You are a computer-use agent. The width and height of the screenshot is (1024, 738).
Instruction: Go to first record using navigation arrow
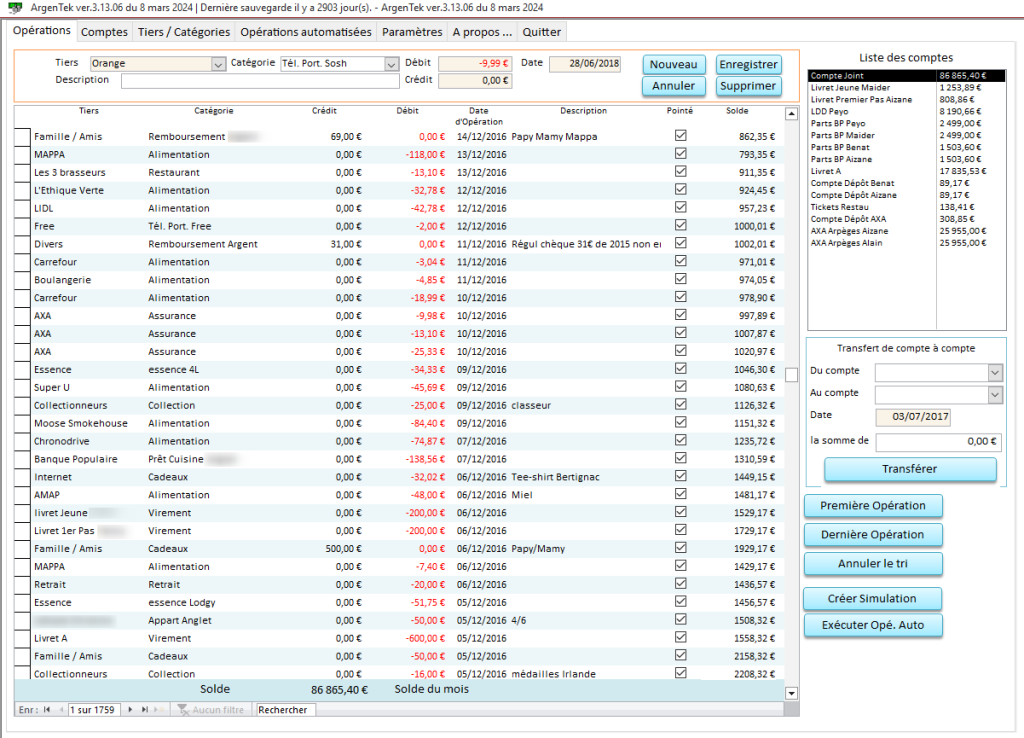click(46, 709)
